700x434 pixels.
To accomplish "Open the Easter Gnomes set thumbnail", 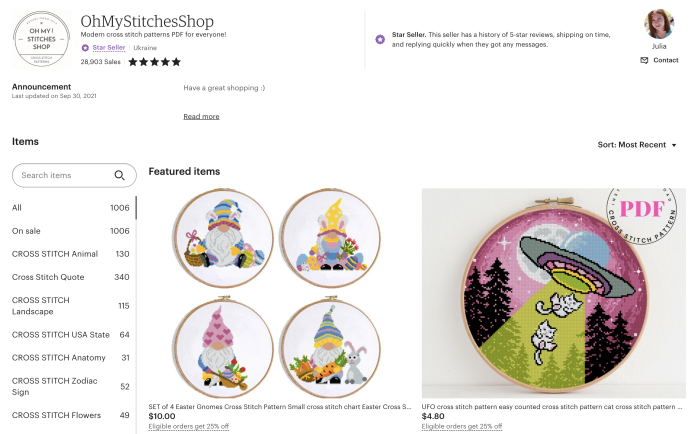I will click(x=278, y=293).
